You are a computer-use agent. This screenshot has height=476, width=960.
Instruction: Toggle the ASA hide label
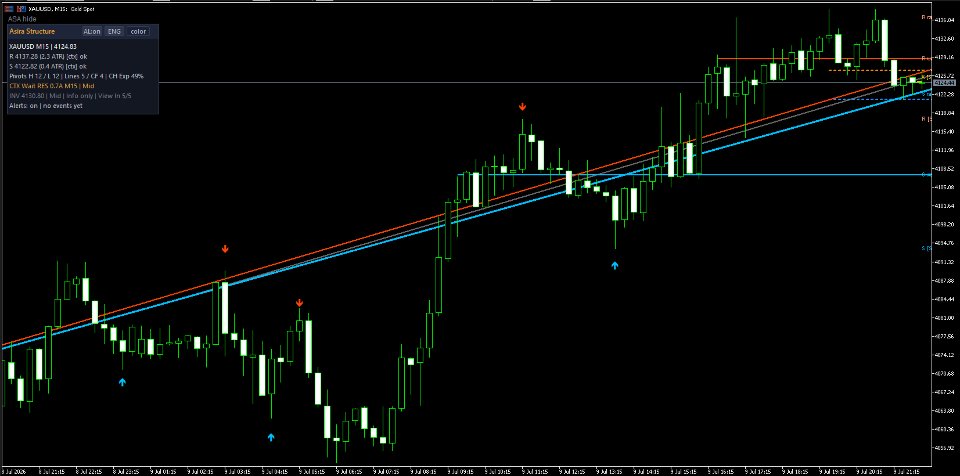pyautogui.click(x=23, y=20)
